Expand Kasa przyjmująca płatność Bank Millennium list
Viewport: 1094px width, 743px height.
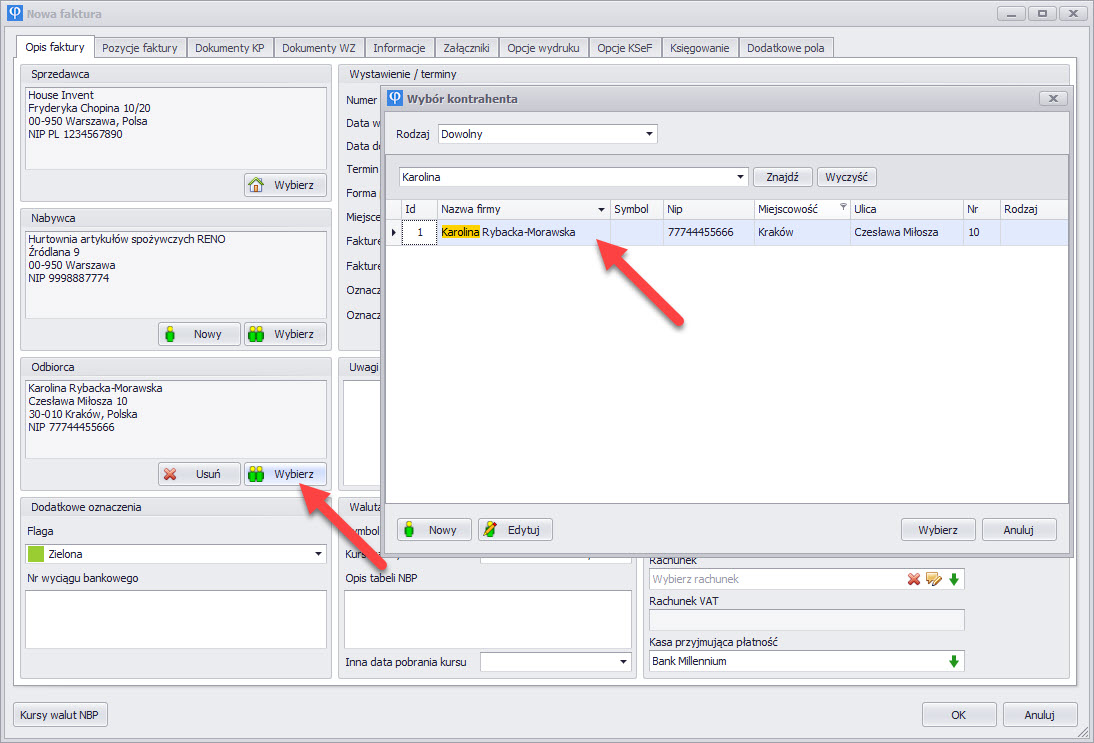[x=953, y=661]
